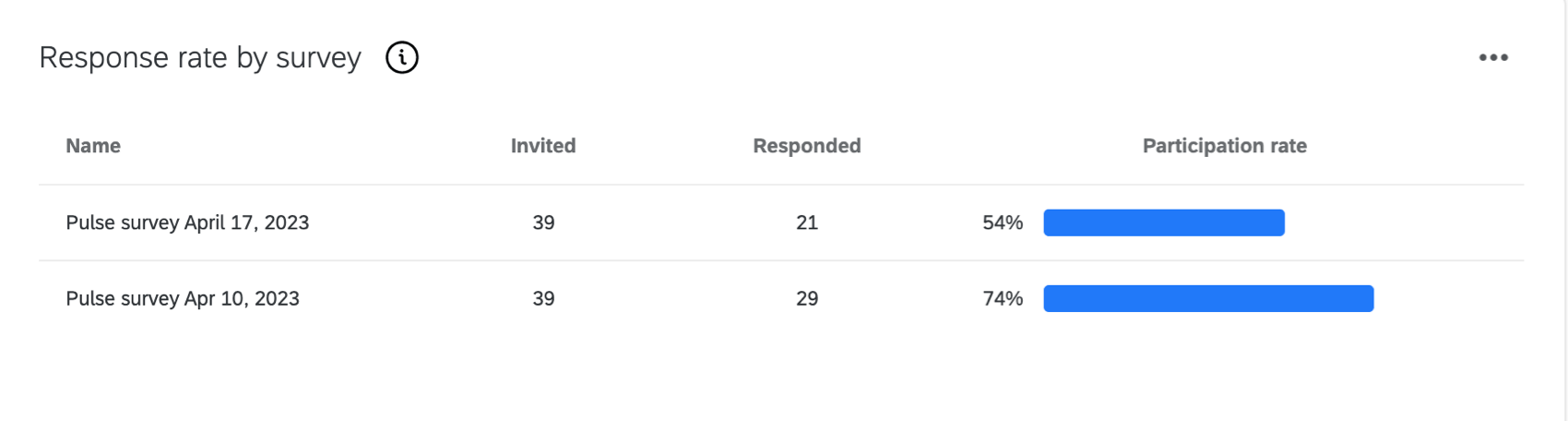Click the 54% participation rate bar
The height and width of the screenshot is (421, 1568).
[x=1163, y=223]
